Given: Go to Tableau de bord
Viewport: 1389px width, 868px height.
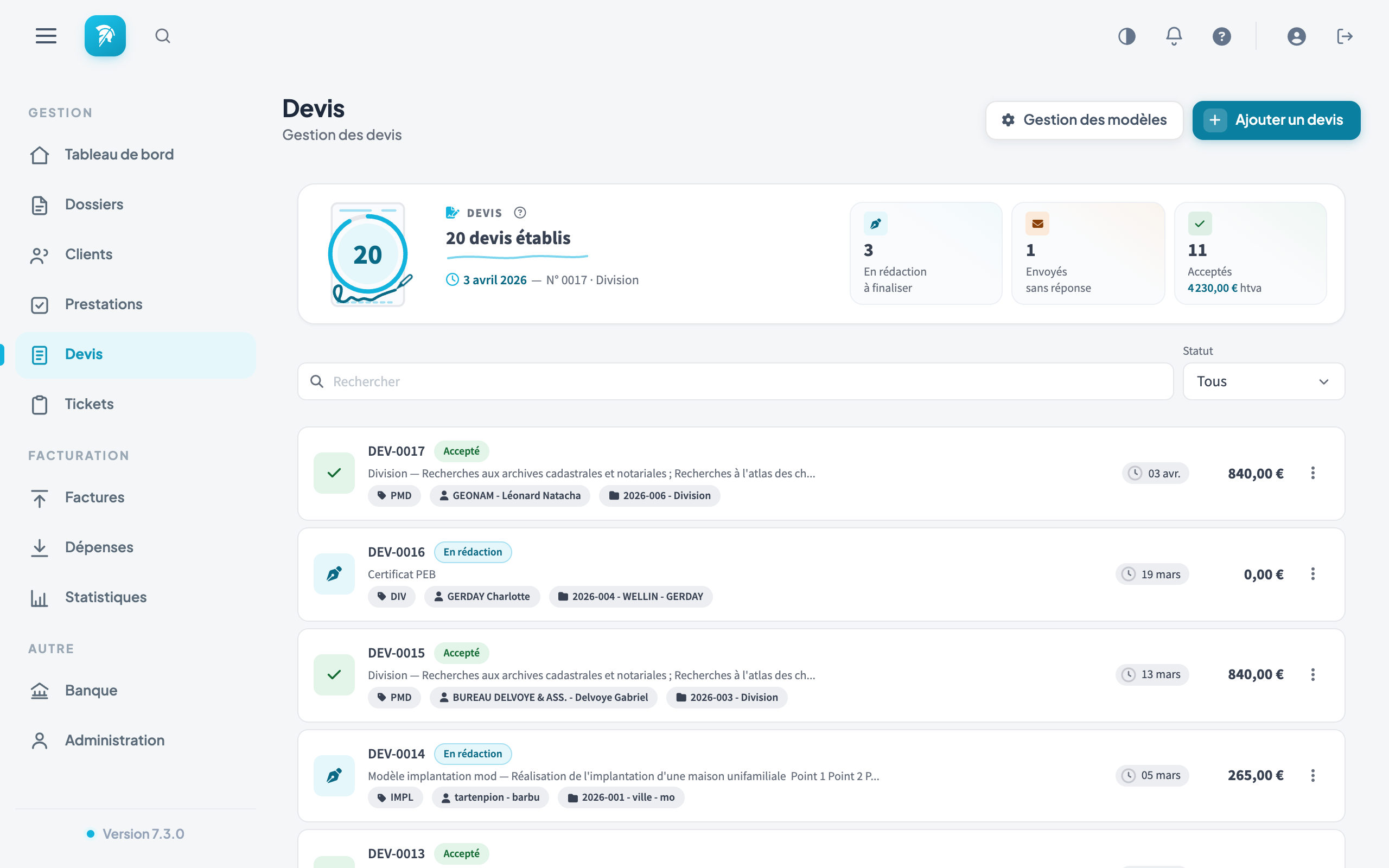Looking at the screenshot, I should pos(136,155).
